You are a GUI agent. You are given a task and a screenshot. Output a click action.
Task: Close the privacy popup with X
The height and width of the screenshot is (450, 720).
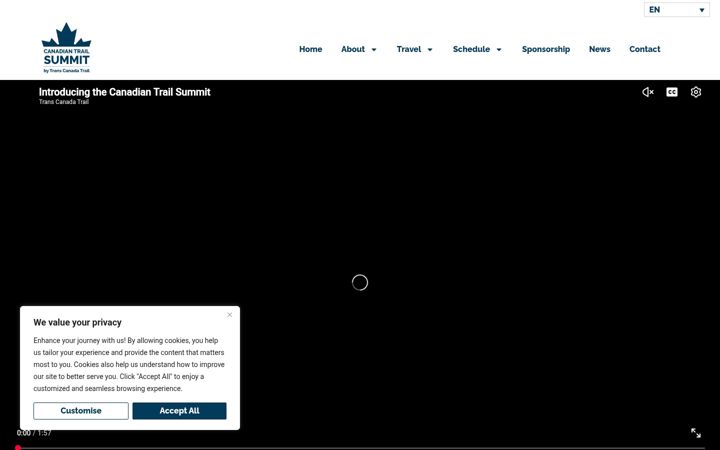coord(230,315)
